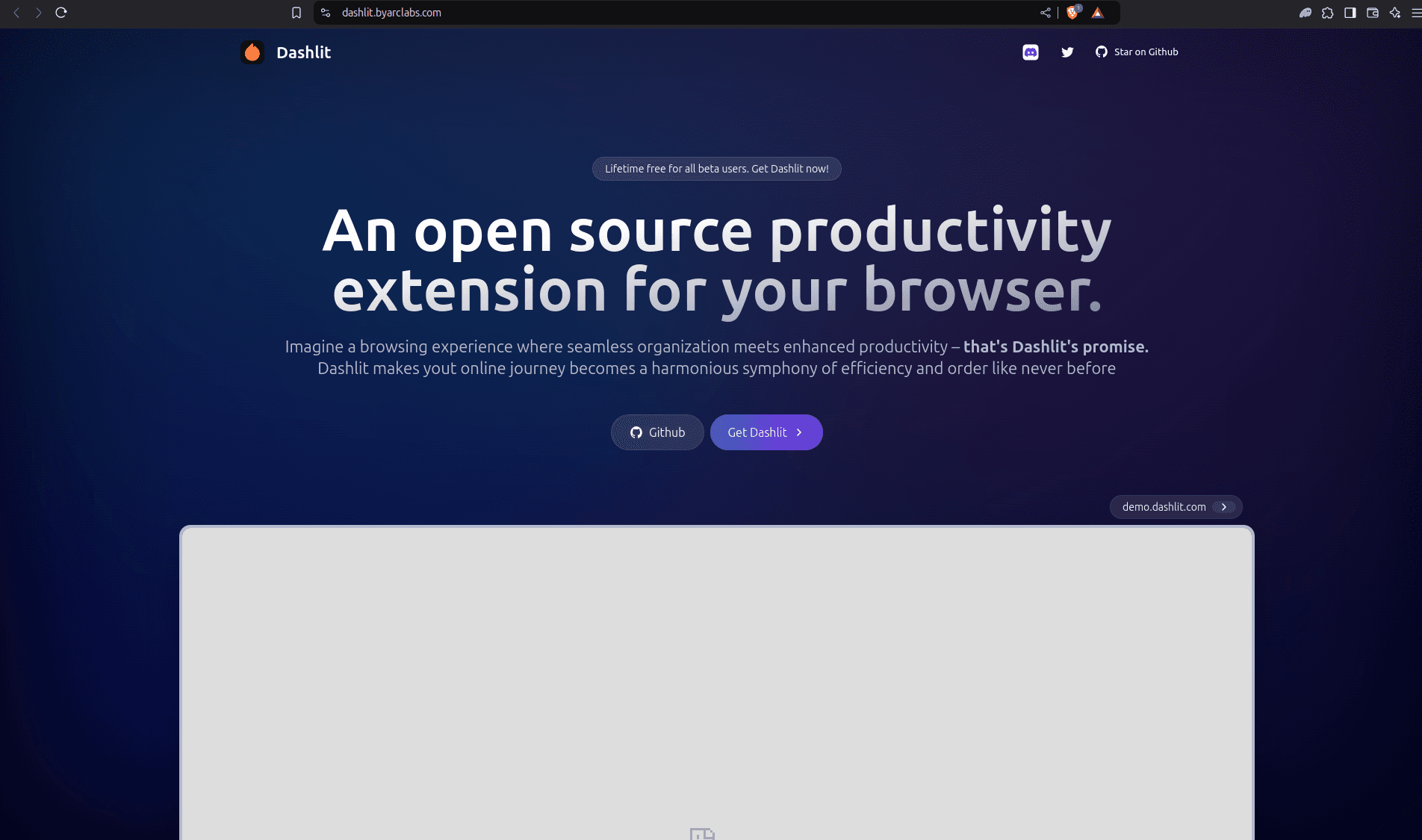Bookmark this page with the bookmark icon
This screenshot has height=840, width=1422.
296,13
